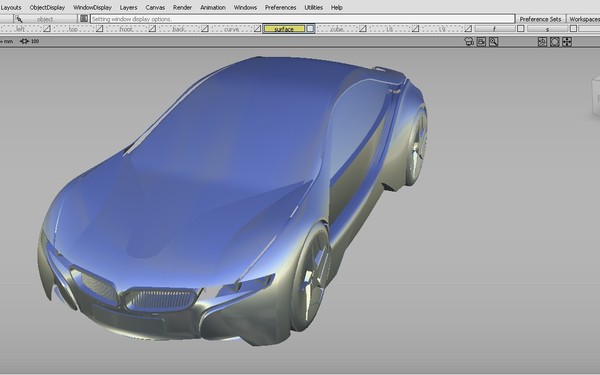Select the top layer button
The height and width of the screenshot is (375, 600).
click(73, 29)
